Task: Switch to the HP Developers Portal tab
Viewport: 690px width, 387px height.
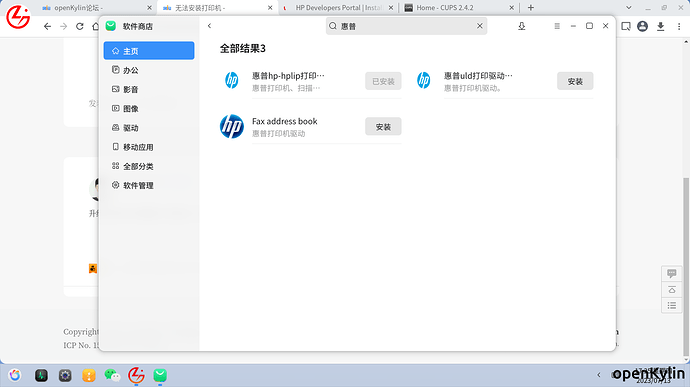Action: click(x=338, y=7)
